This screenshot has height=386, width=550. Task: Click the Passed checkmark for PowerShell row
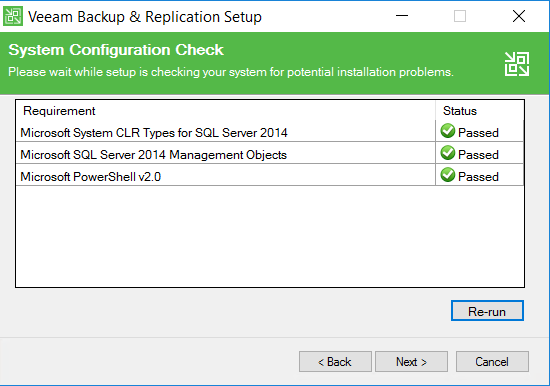point(448,175)
